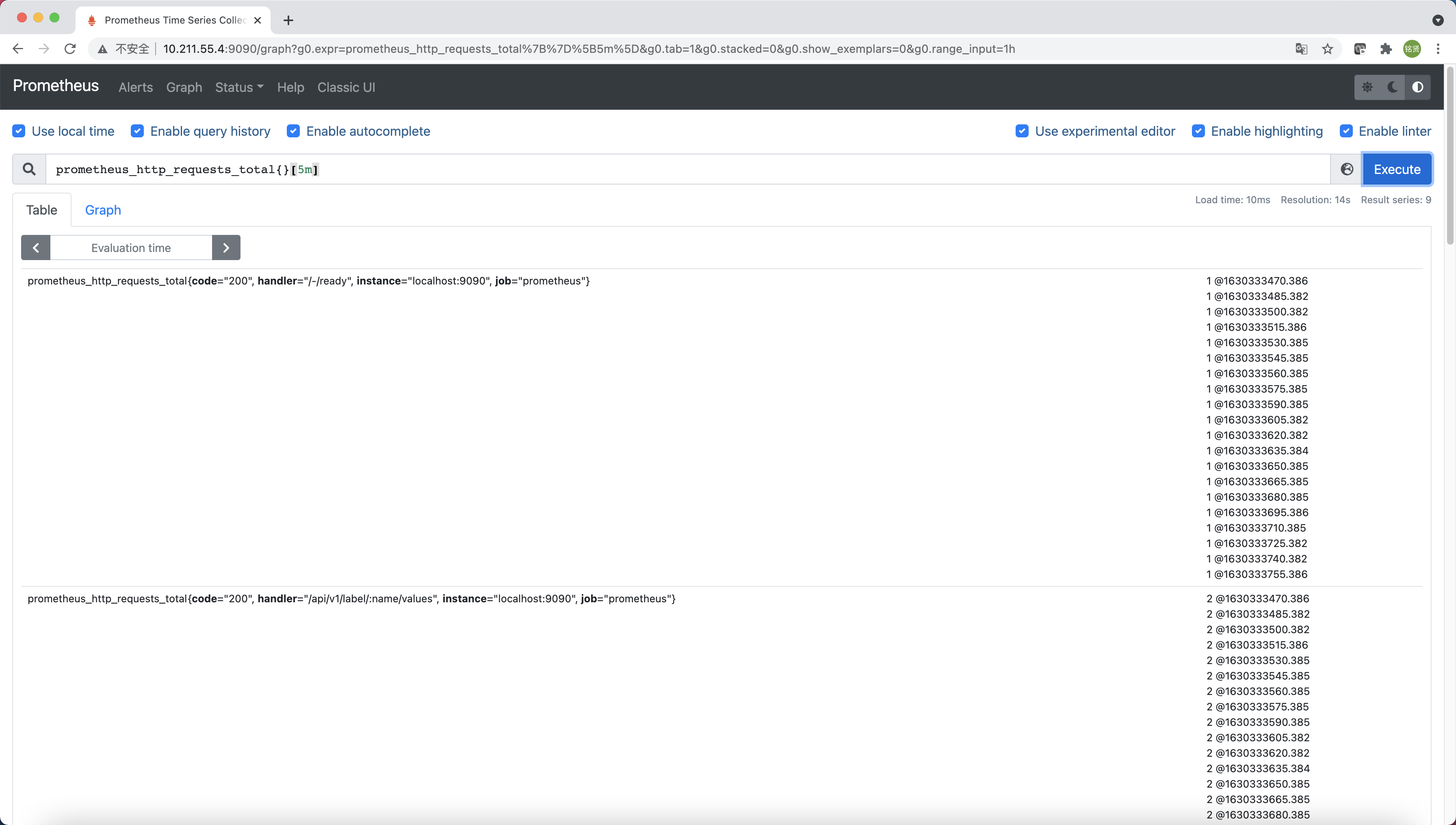Switch to dark theme moon icon
Screen dimensions: 1456x825
coord(1393,87)
